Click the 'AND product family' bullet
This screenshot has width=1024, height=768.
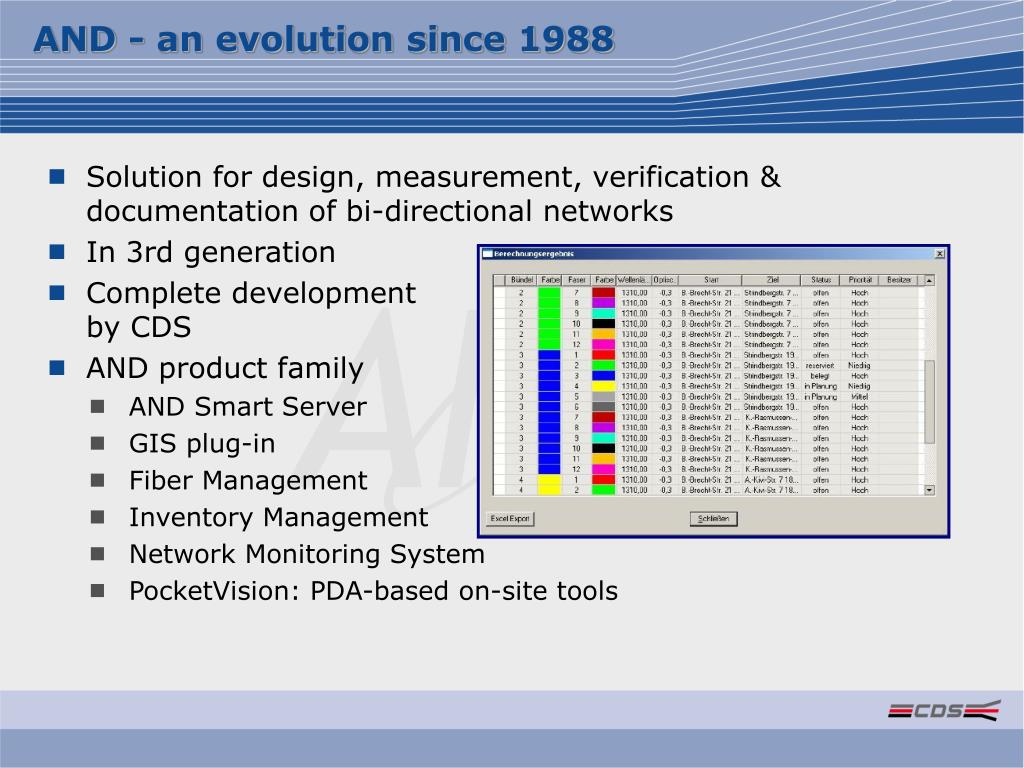pyautogui.click(x=225, y=368)
